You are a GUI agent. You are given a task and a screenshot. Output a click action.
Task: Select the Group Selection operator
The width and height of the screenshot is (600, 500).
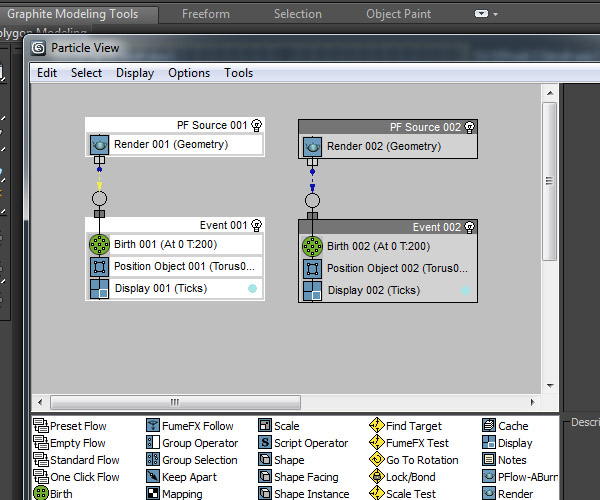[192, 460]
